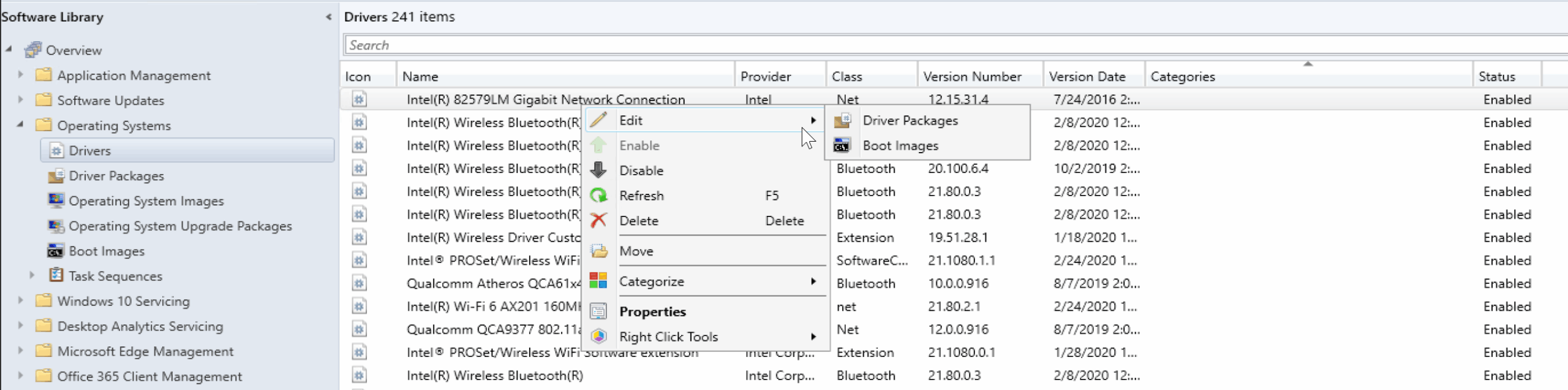Image resolution: width=1568 pixels, height=390 pixels.
Task: Click the Right Click Tools icon
Action: tap(598, 337)
